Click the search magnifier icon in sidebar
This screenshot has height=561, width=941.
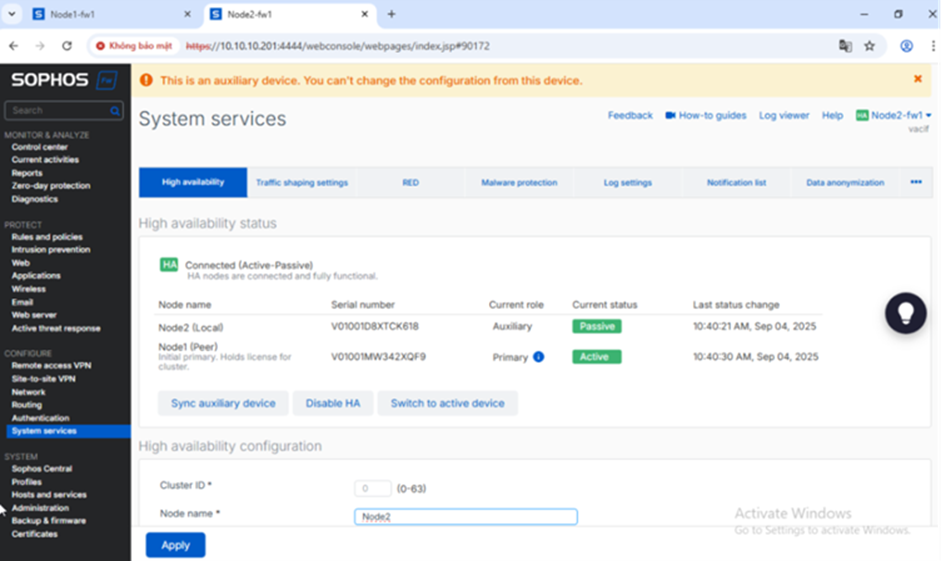coord(115,110)
